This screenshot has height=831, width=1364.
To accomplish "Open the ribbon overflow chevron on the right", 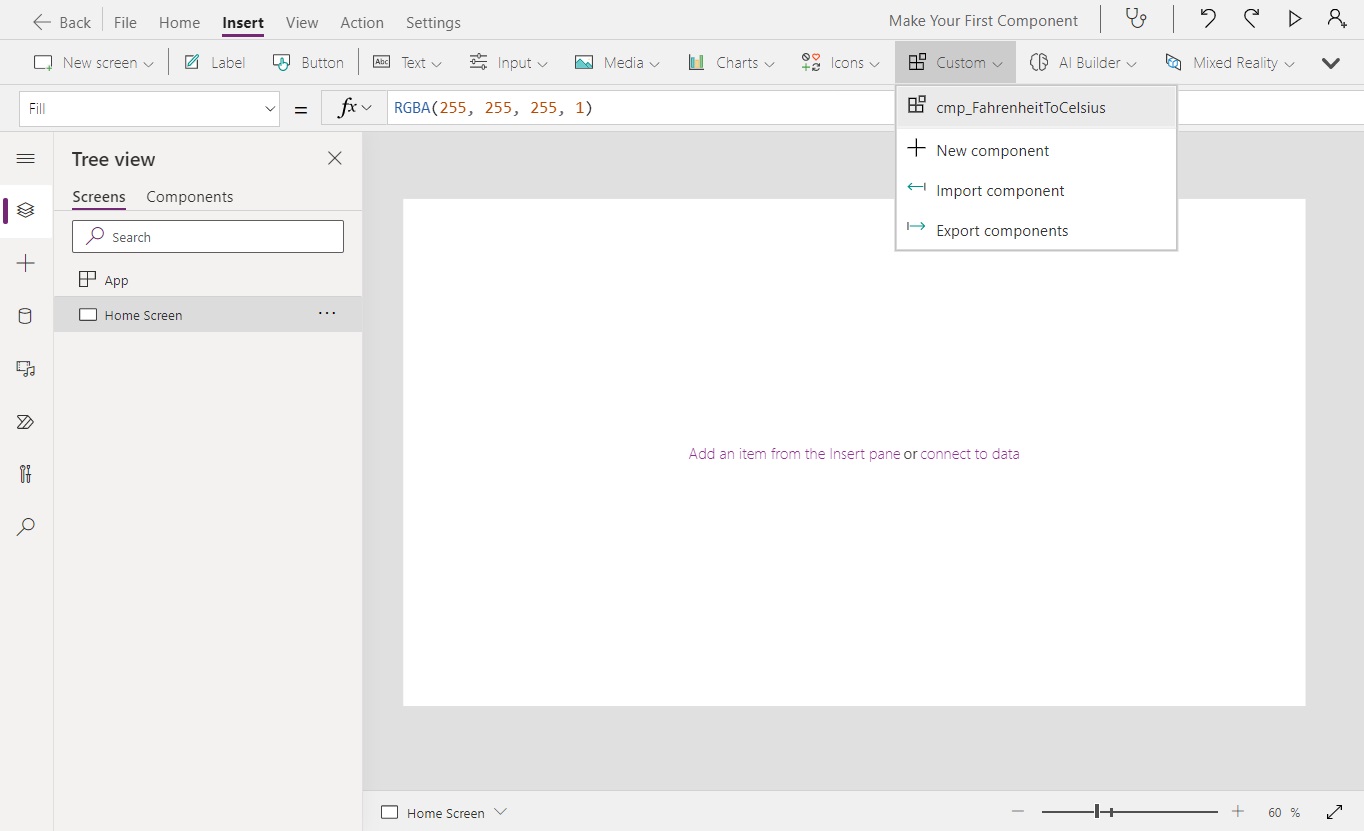I will [1331, 62].
